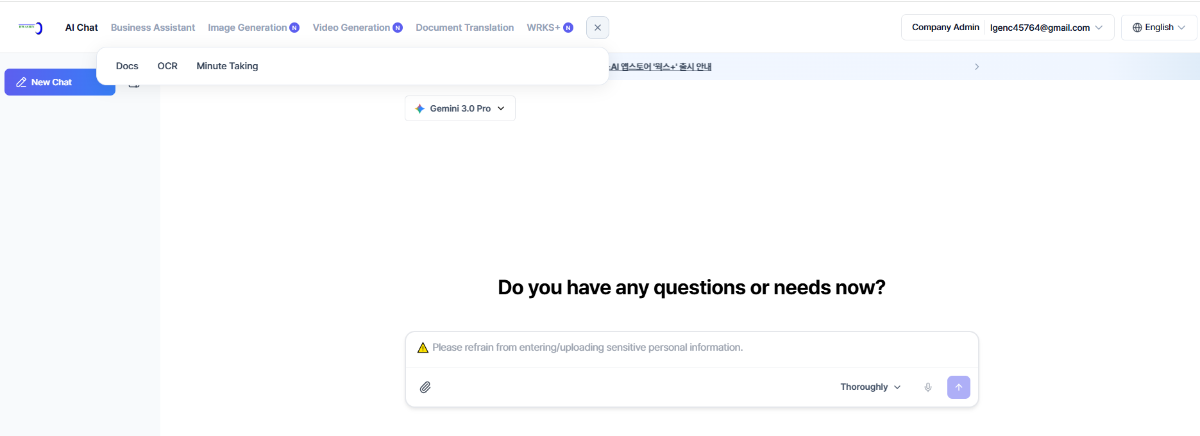
Task: Expand the Thoroughly response mode dropdown
Action: click(x=870, y=387)
